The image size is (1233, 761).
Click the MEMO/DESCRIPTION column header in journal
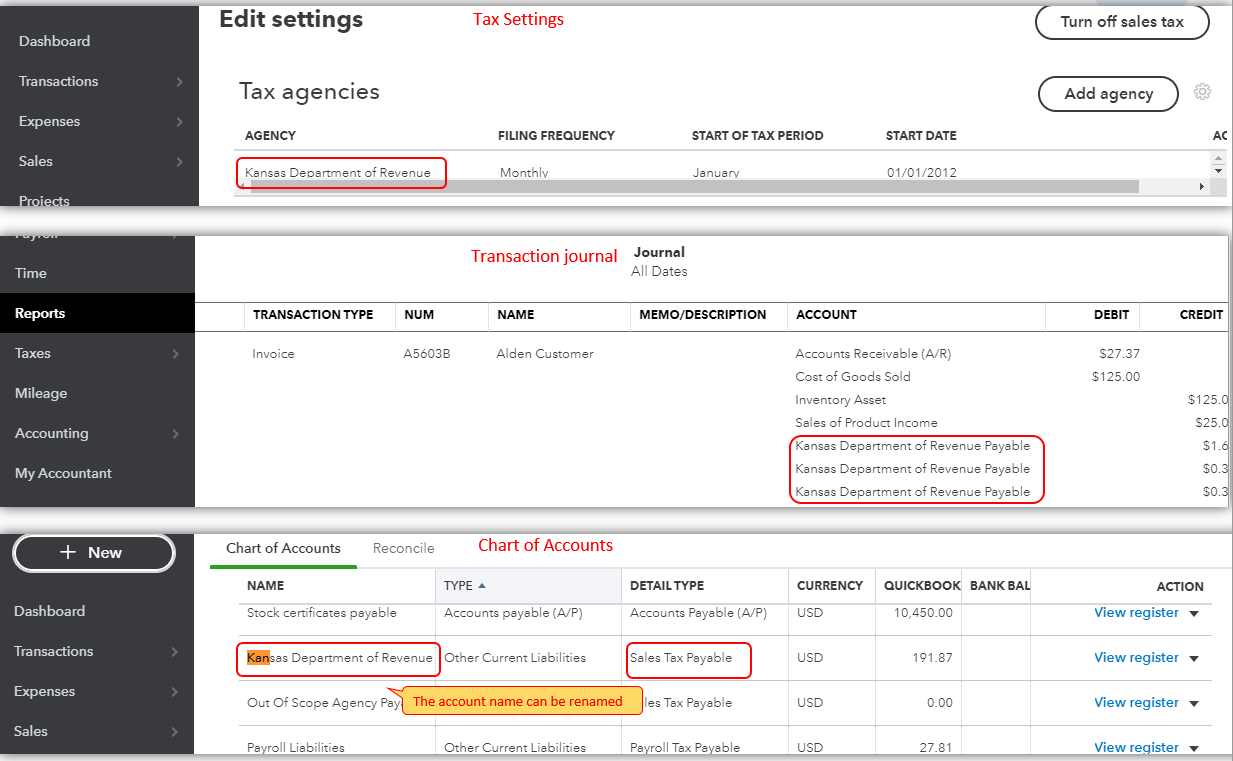pyautogui.click(x=703, y=314)
